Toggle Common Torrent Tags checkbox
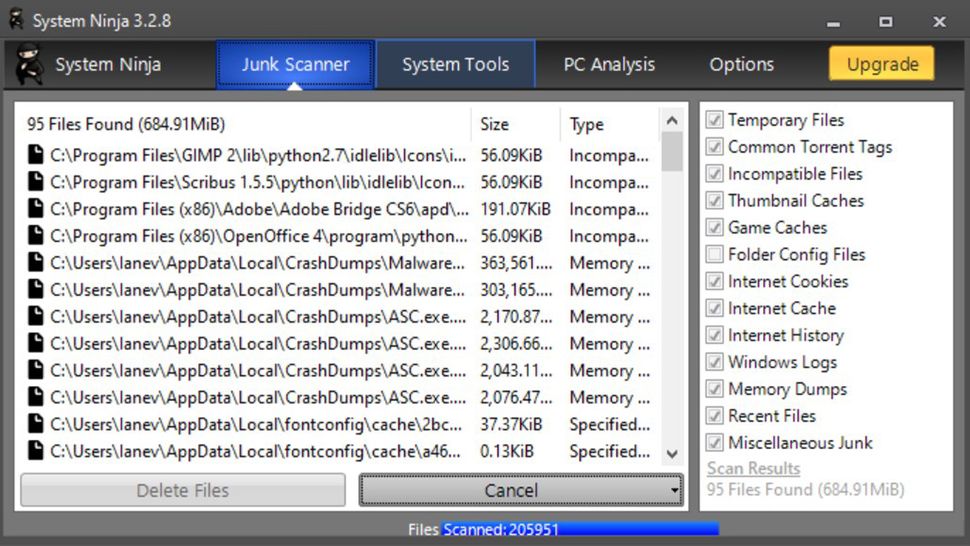 715,147
